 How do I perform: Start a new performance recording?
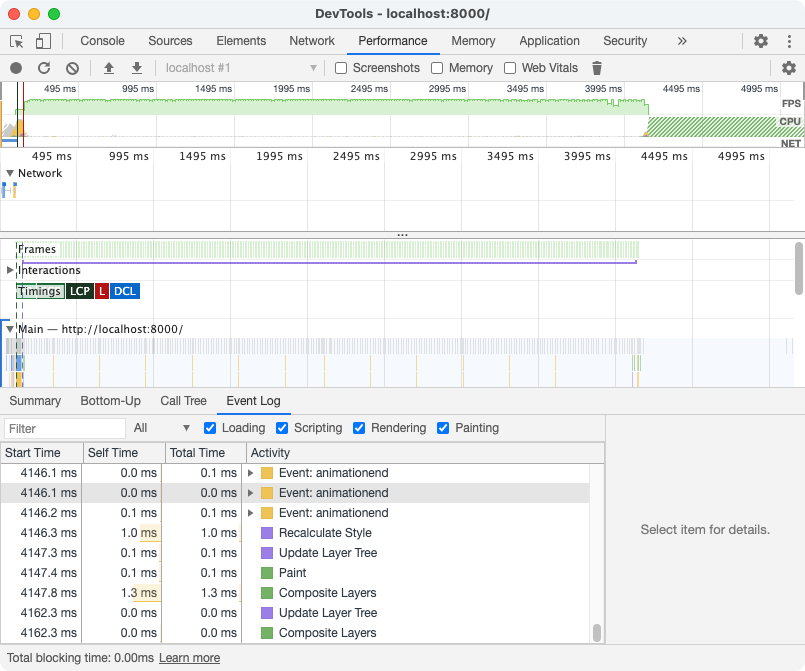[x=14, y=68]
